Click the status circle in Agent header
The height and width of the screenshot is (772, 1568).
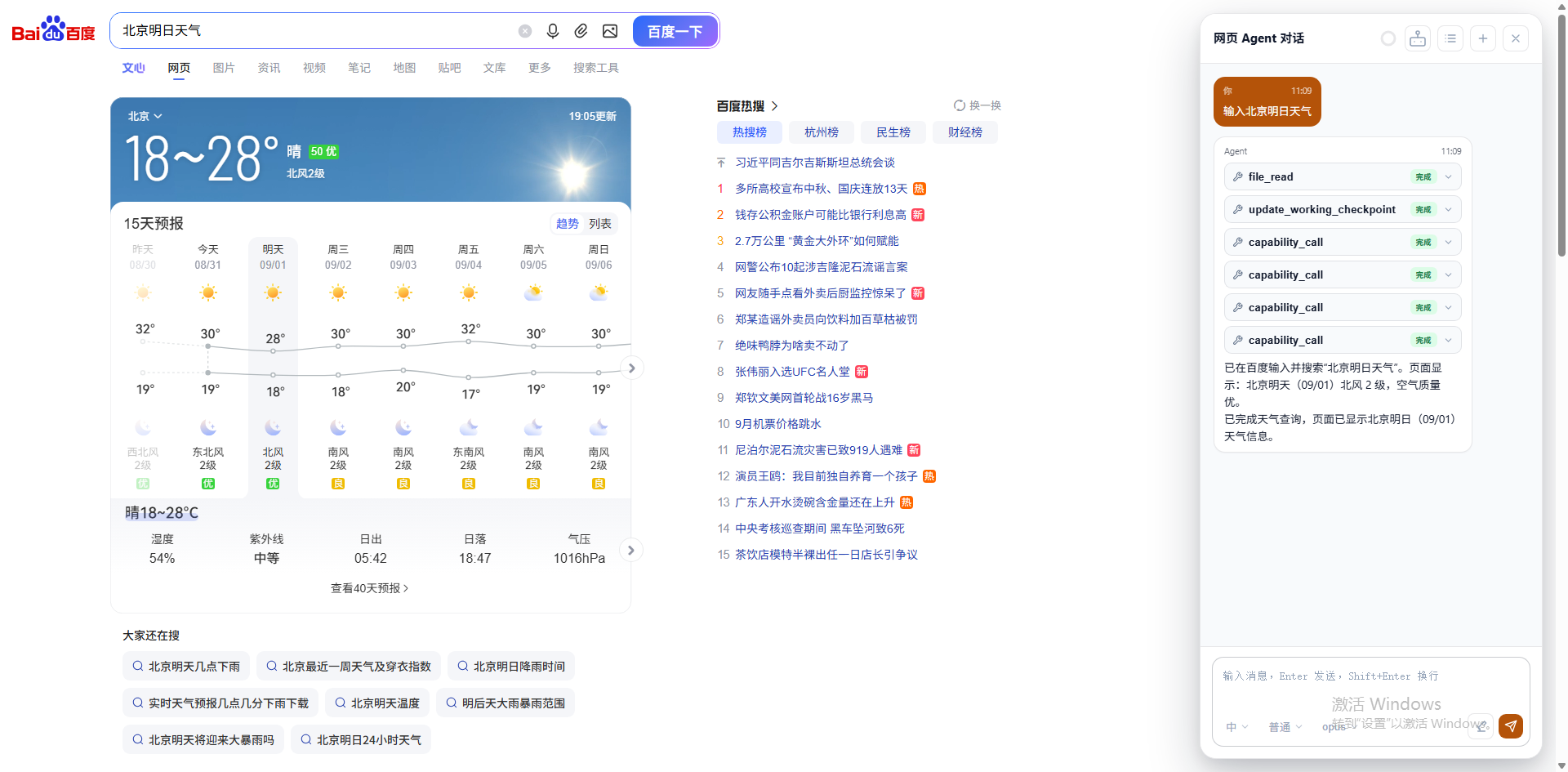[1388, 38]
